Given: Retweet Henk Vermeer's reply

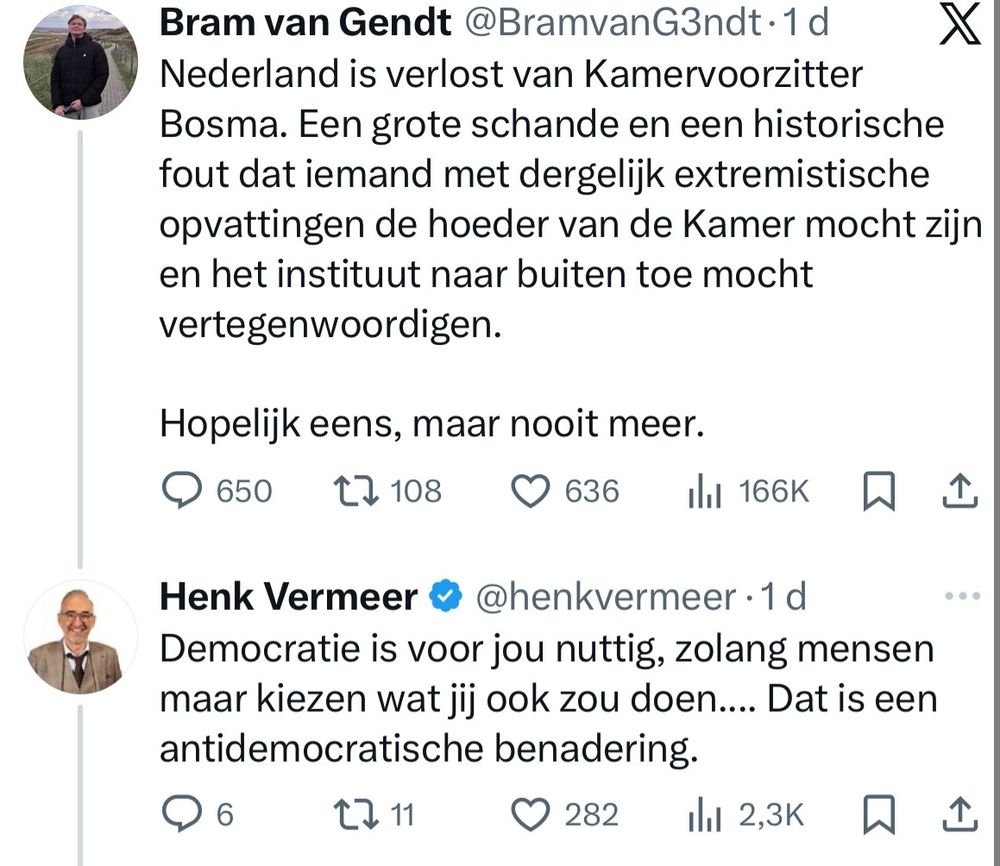Looking at the screenshot, I should click(351, 815).
